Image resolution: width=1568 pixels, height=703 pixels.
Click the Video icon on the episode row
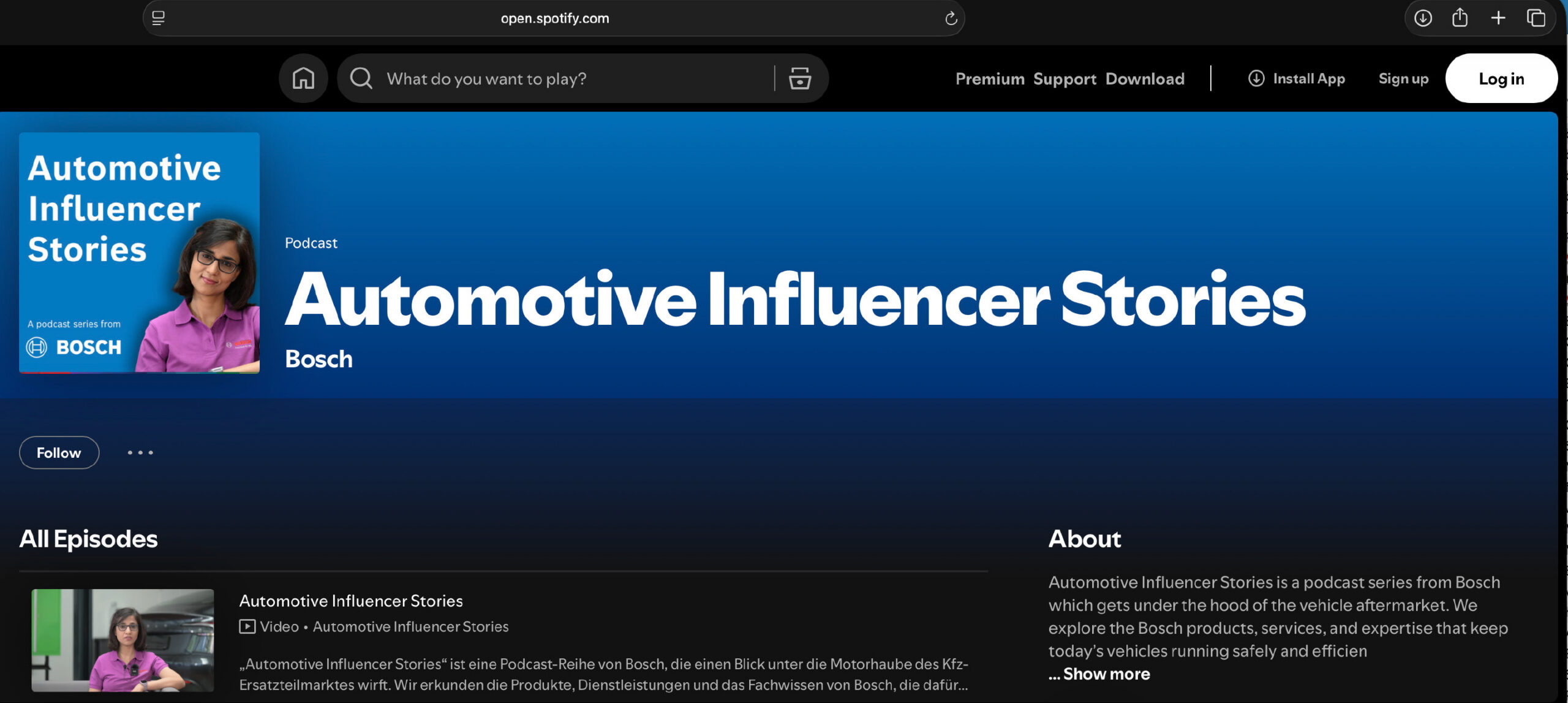pos(247,626)
